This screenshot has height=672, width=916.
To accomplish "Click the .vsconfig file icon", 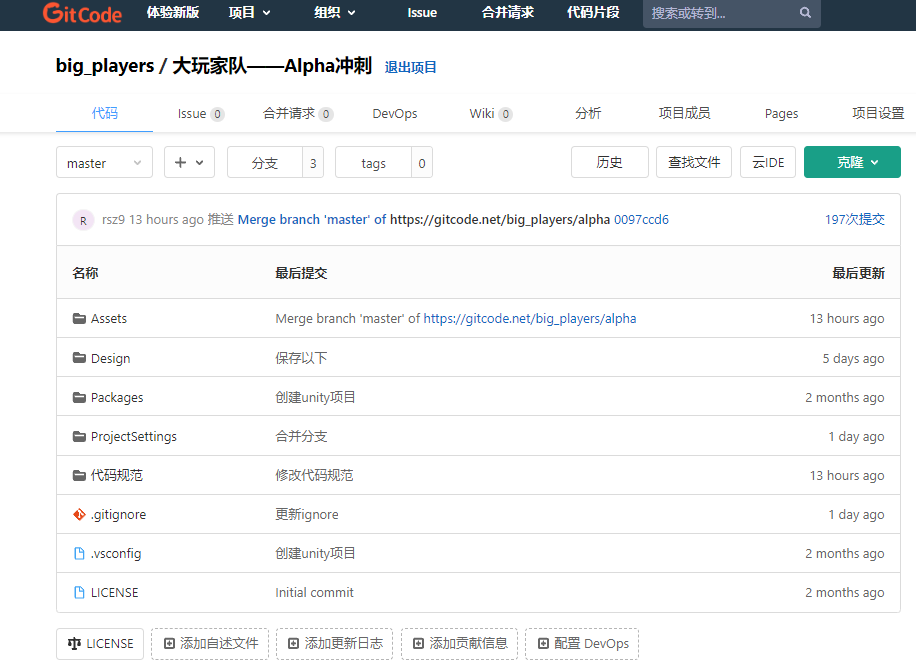I will tap(79, 554).
